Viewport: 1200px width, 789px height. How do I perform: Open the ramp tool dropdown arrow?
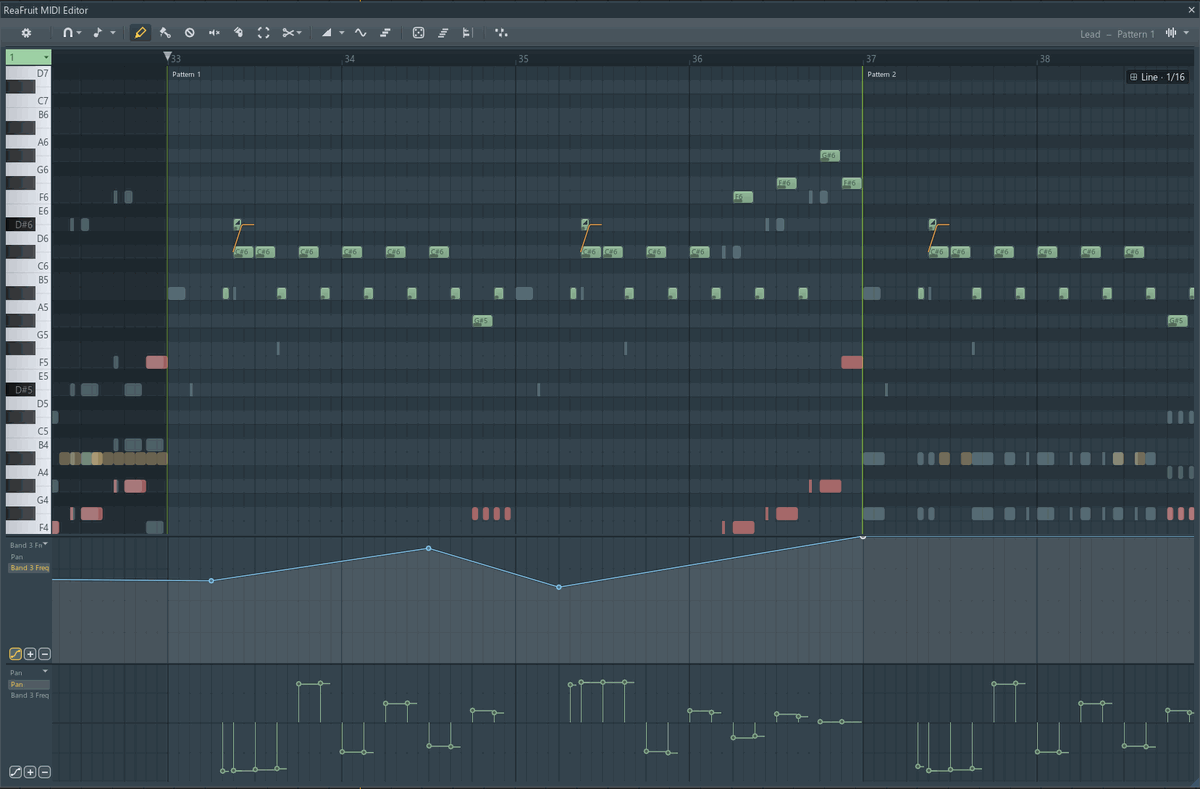[x=341, y=33]
